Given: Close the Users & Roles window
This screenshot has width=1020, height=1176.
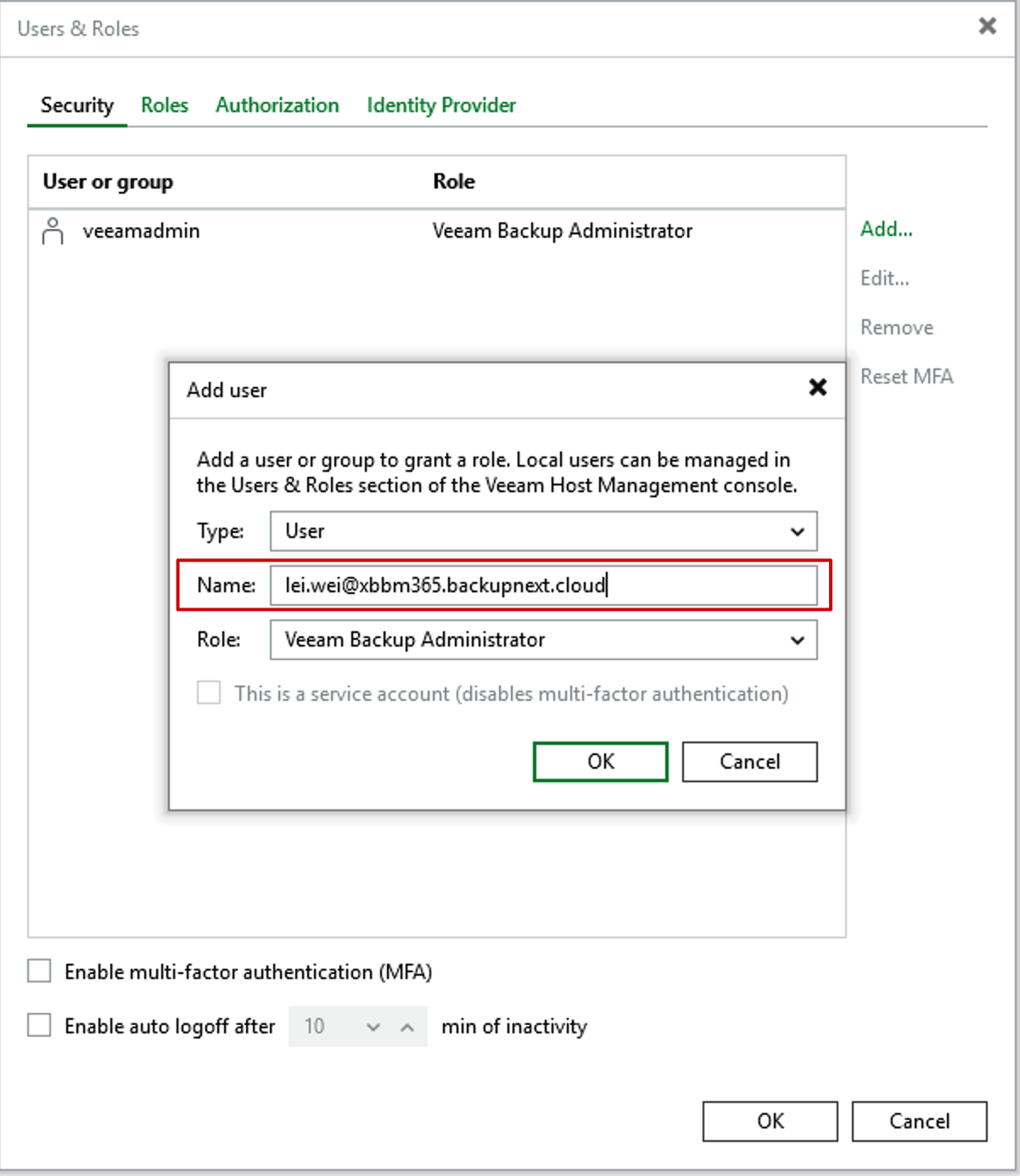Looking at the screenshot, I should click(x=987, y=26).
